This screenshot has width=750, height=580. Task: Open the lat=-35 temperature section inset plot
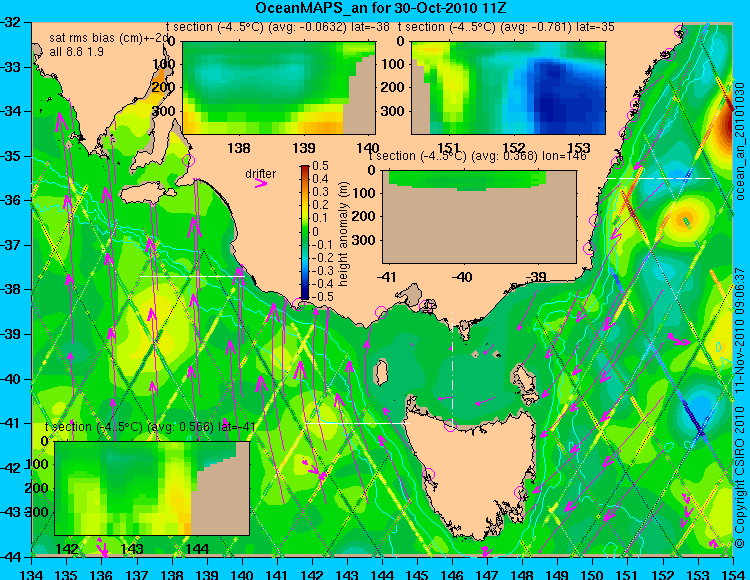(508, 88)
